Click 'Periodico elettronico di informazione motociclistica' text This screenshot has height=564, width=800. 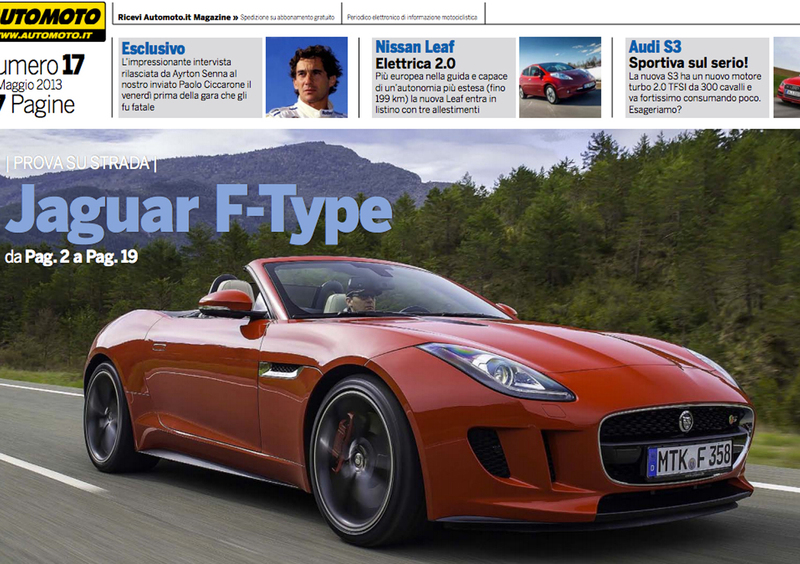[x=412, y=17]
